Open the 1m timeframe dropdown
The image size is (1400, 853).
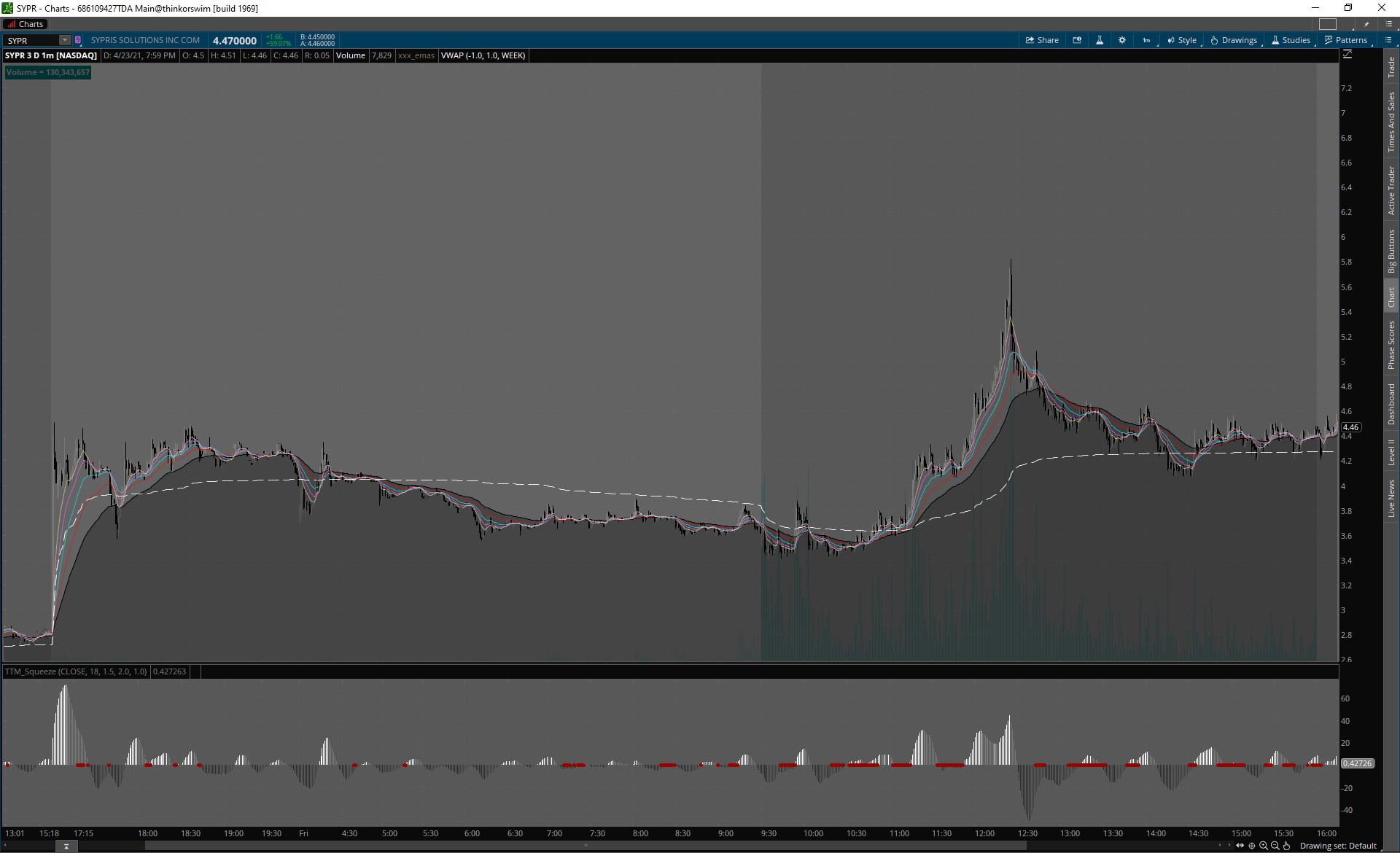(x=1147, y=40)
